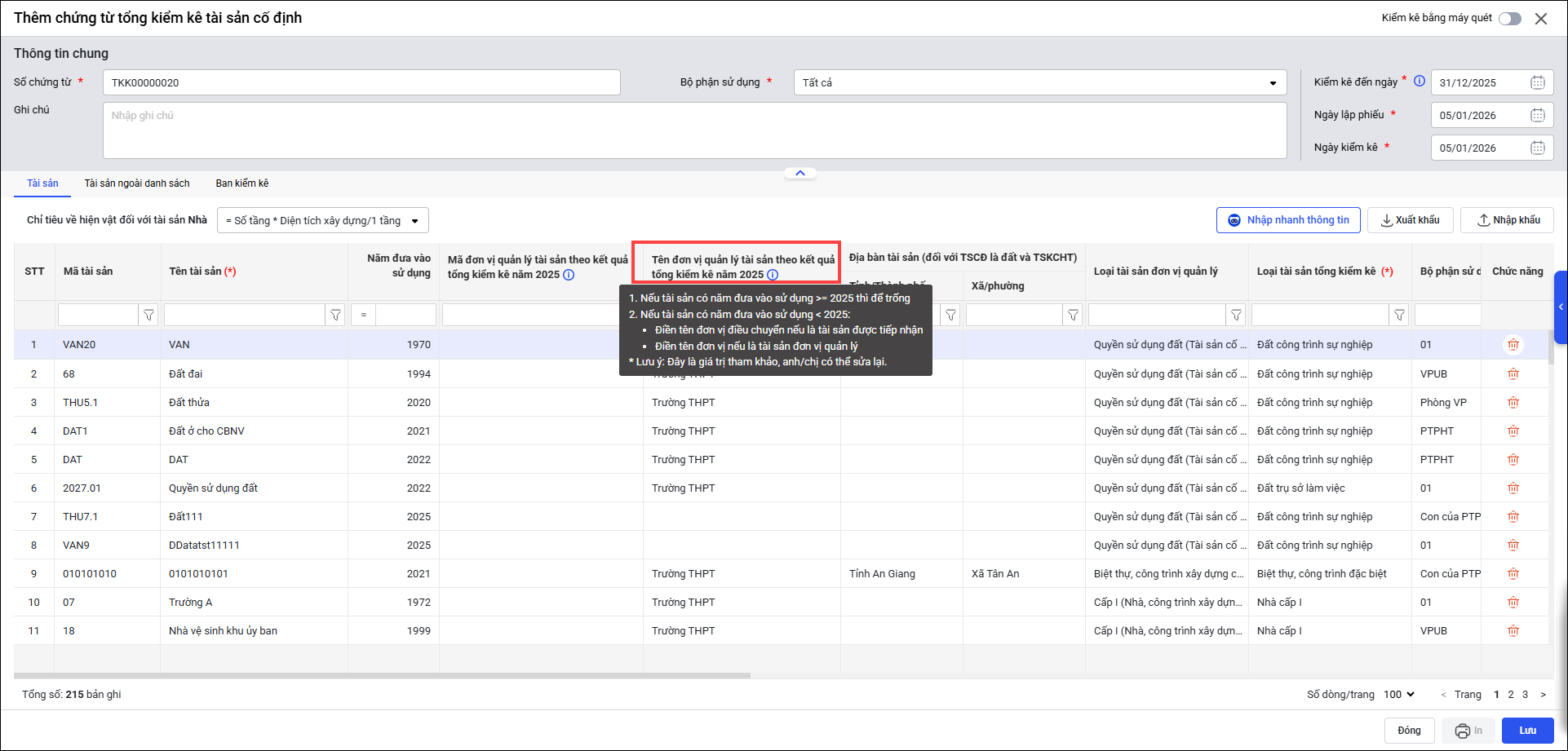
Task: Open calendar picker for Ngày kiểm kê
Action: (x=1537, y=148)
